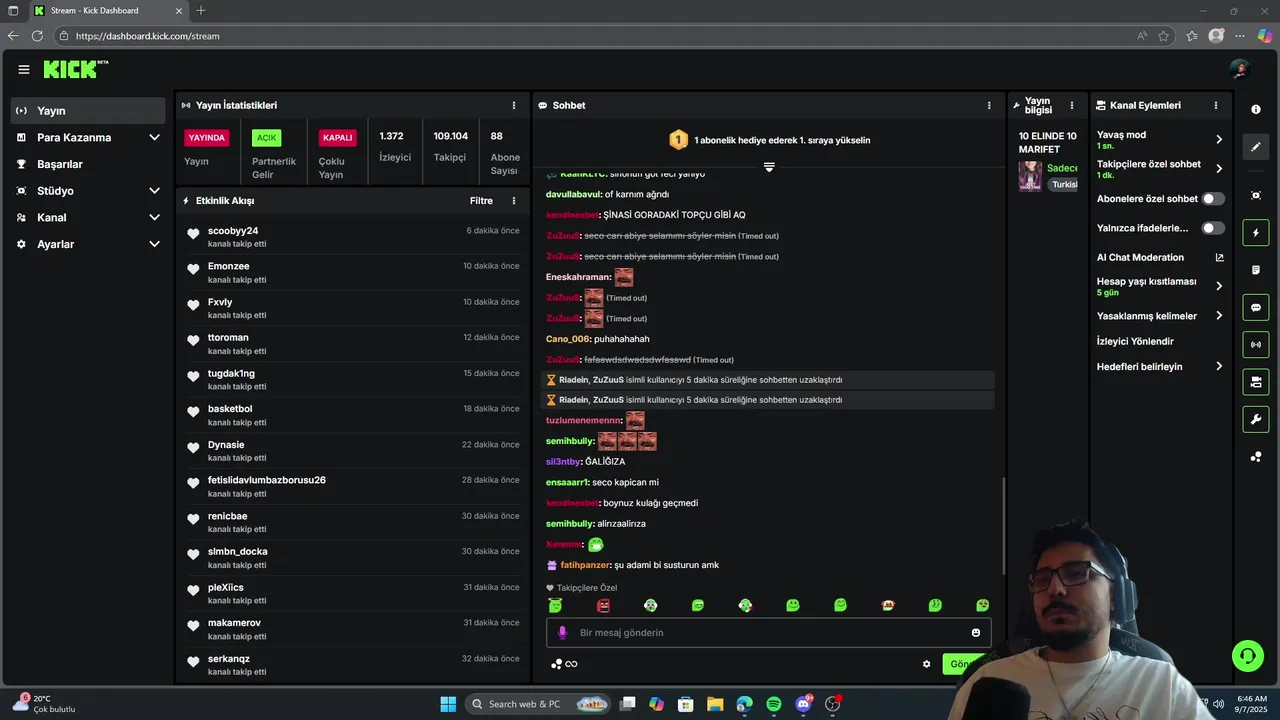Click the points infinity indicator below message box
Screen dimensions: 1280x720
pyautogui.click(x=564, y=664)
